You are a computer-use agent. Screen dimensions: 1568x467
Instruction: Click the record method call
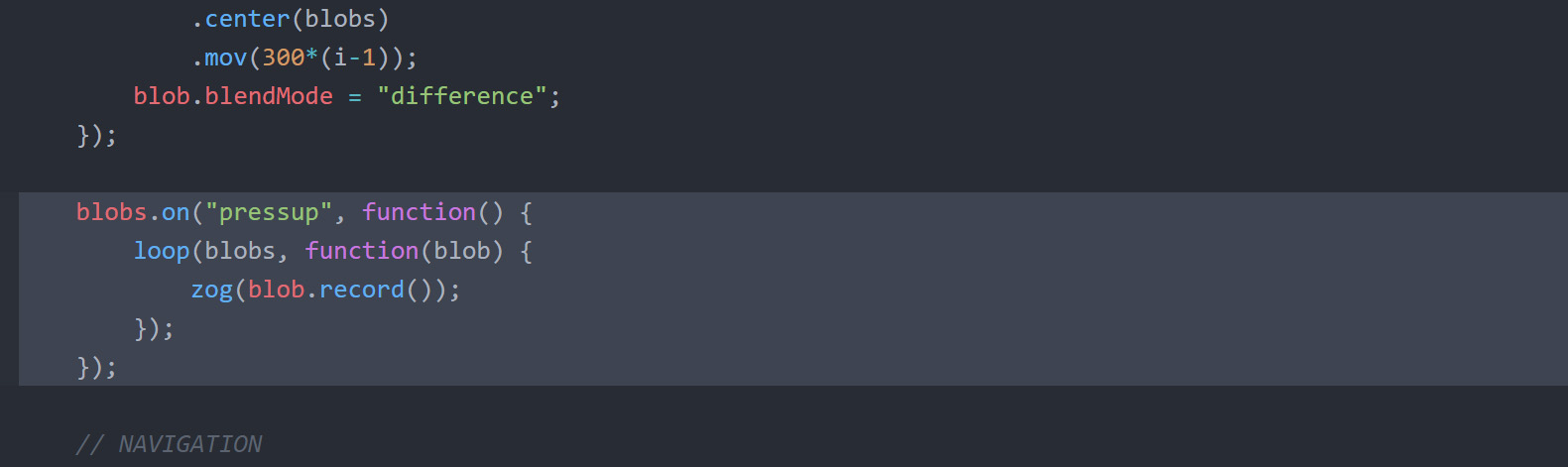point(362,290)
